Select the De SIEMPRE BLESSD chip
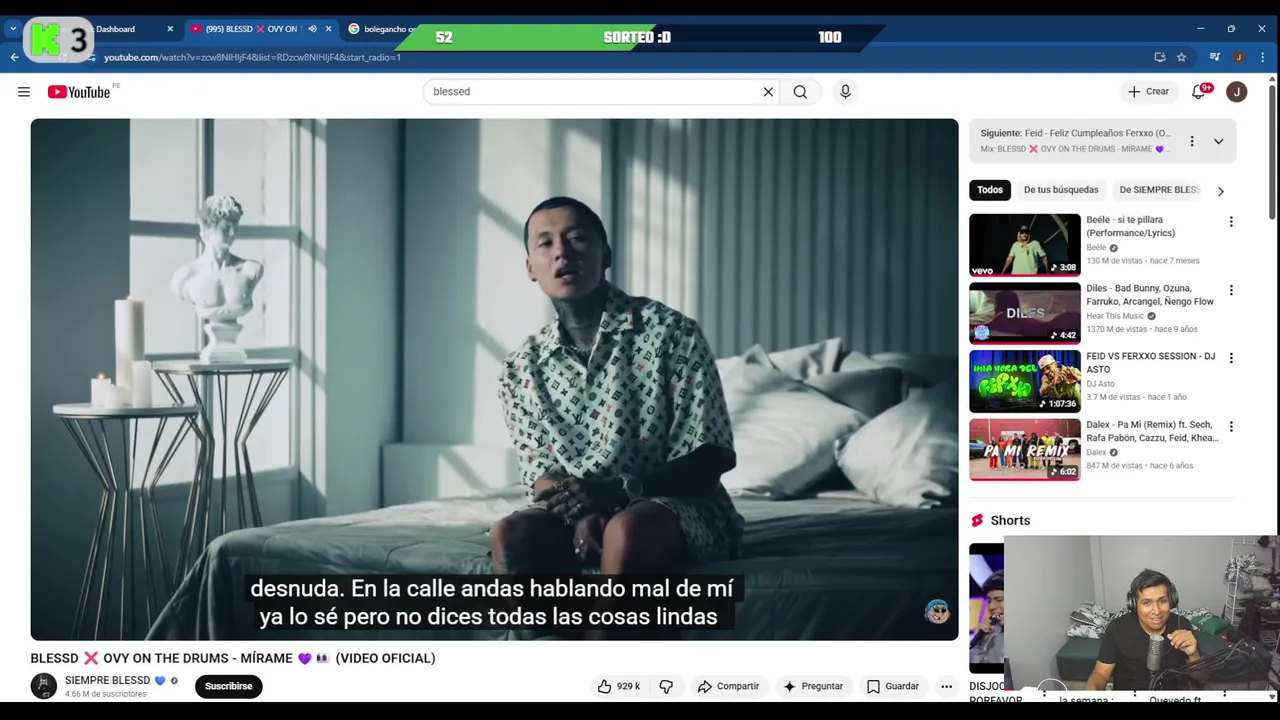The height and width of the screenshot is (720, 1280). 1159,190
